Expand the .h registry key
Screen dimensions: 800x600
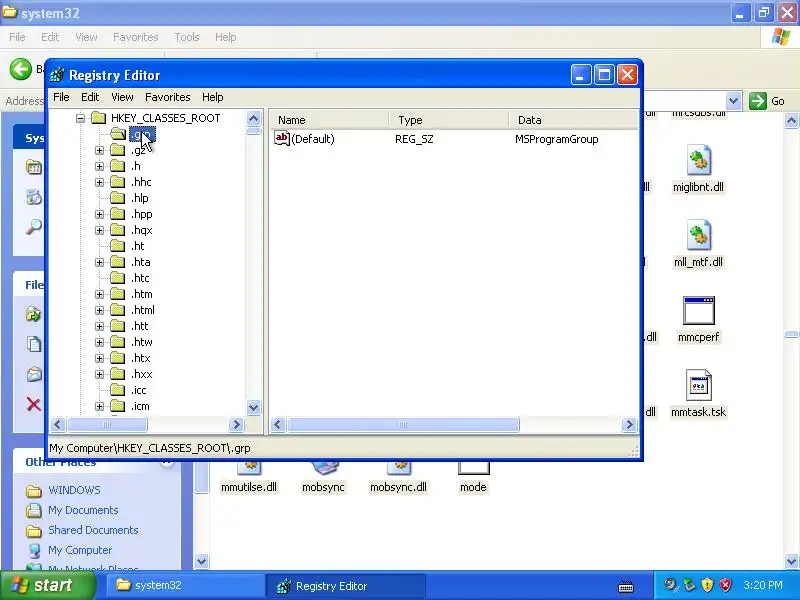pos(99,166)
